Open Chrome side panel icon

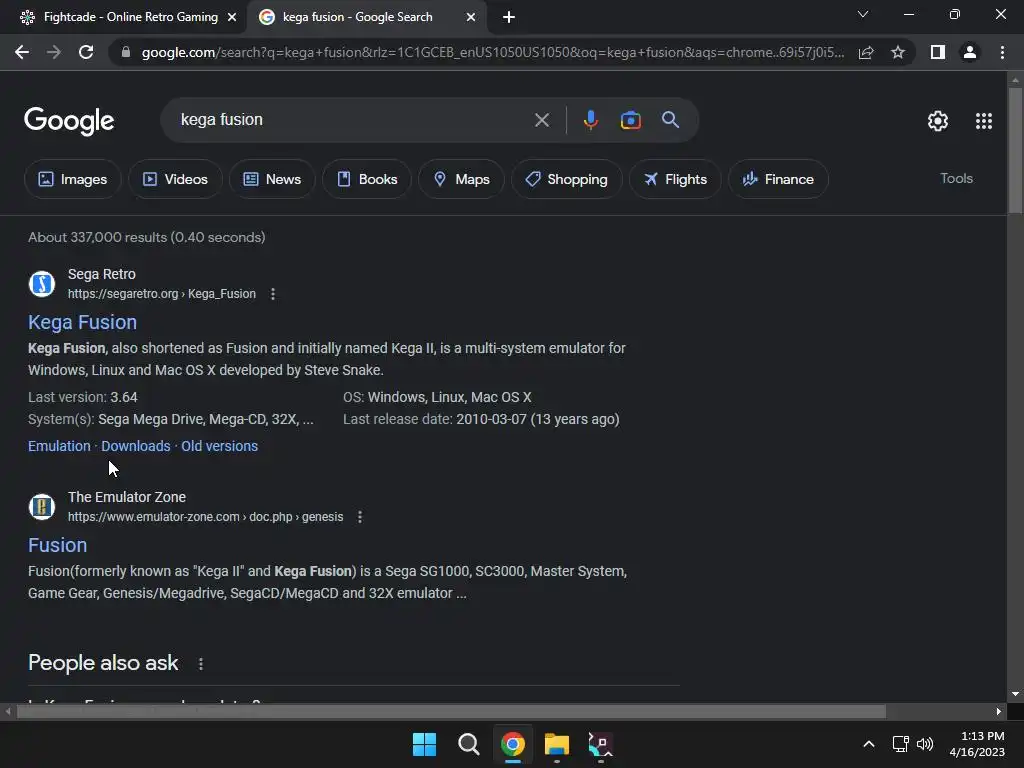coord(938,52)
